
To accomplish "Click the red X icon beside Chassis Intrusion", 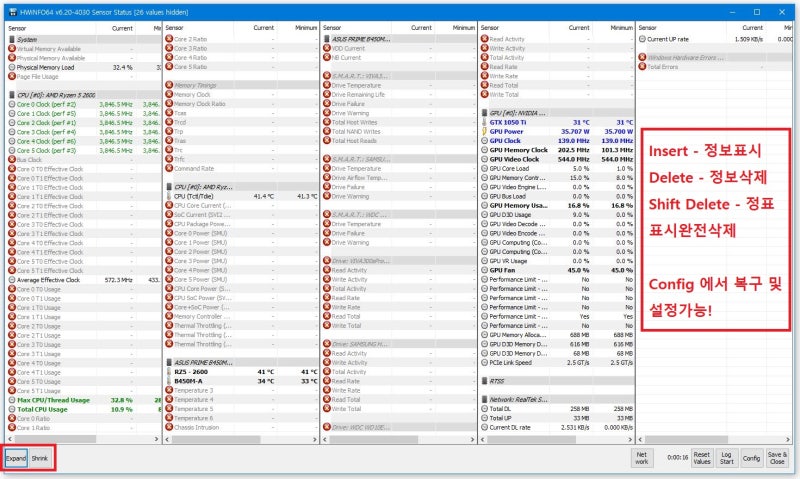I will [x=169, y=427].
